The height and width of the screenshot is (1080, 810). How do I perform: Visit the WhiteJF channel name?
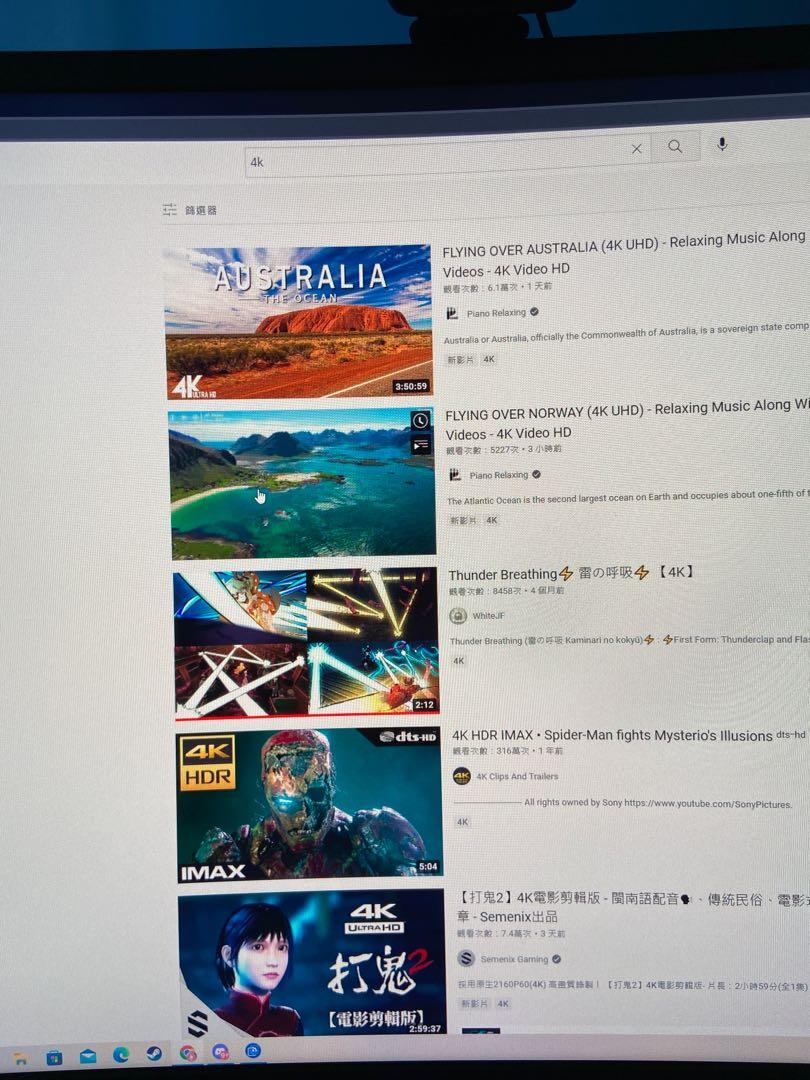tap(488, 616)
